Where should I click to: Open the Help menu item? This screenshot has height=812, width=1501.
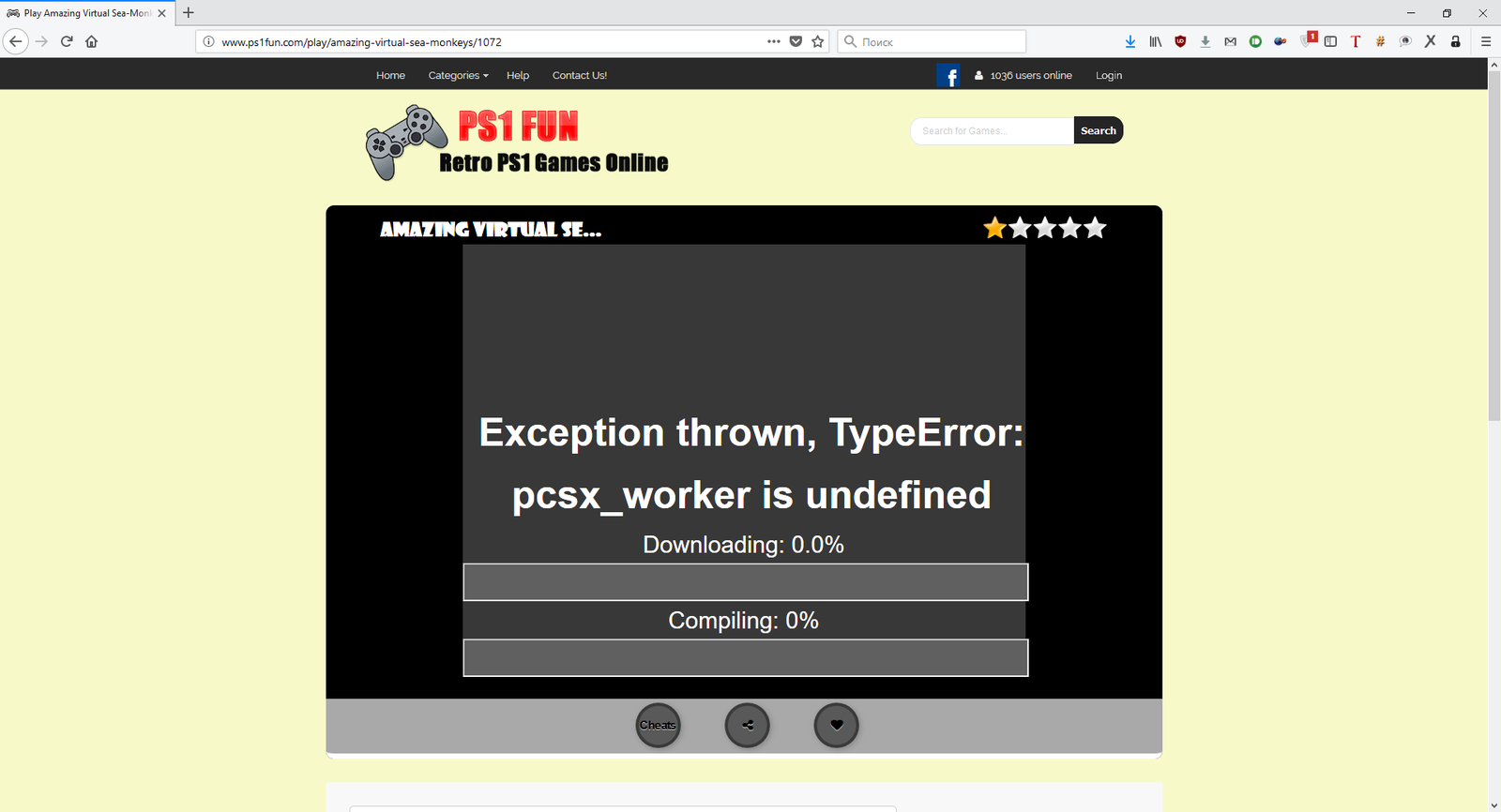(x=518, y=76)
